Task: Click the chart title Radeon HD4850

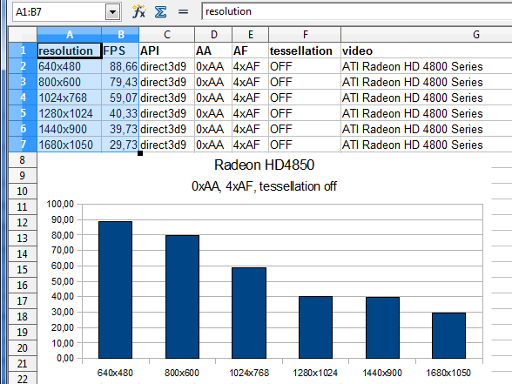Action: pos(264,165)
